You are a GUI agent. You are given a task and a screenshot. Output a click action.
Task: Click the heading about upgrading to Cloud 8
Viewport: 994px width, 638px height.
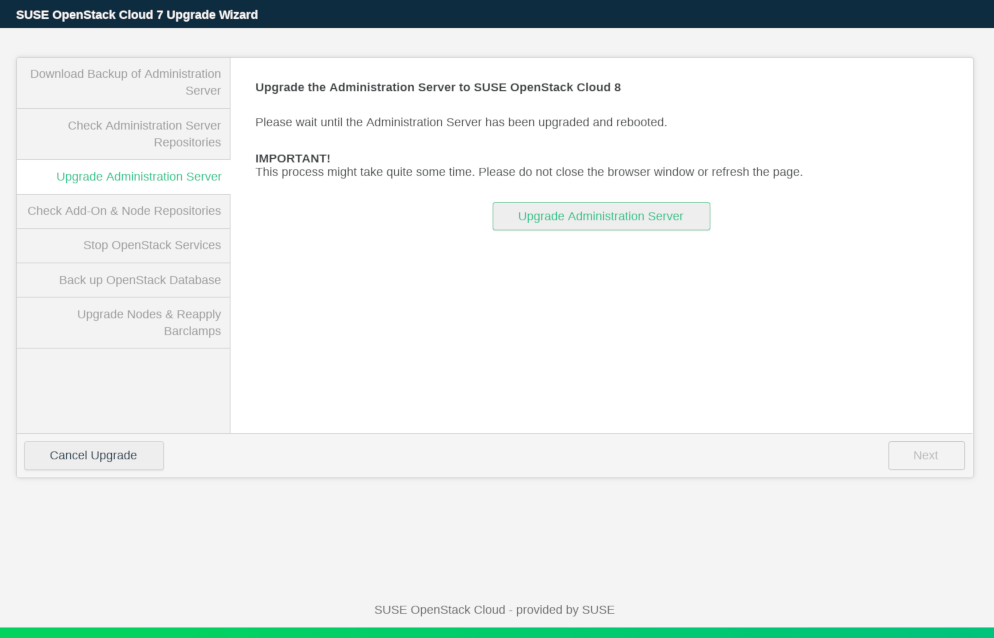(437, 87)
